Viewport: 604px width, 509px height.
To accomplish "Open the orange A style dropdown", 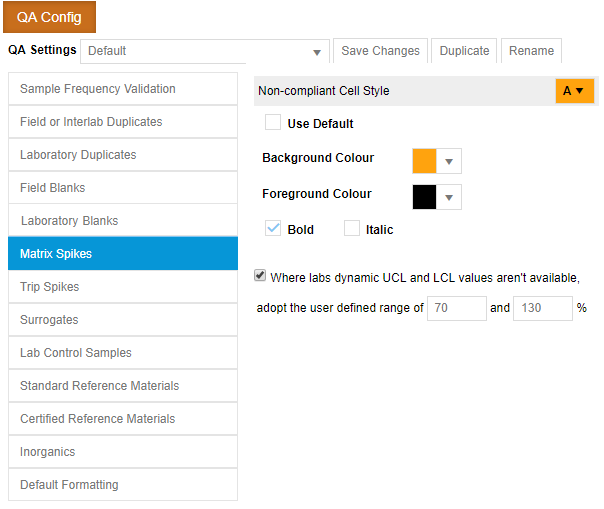I will pos(574,91).
